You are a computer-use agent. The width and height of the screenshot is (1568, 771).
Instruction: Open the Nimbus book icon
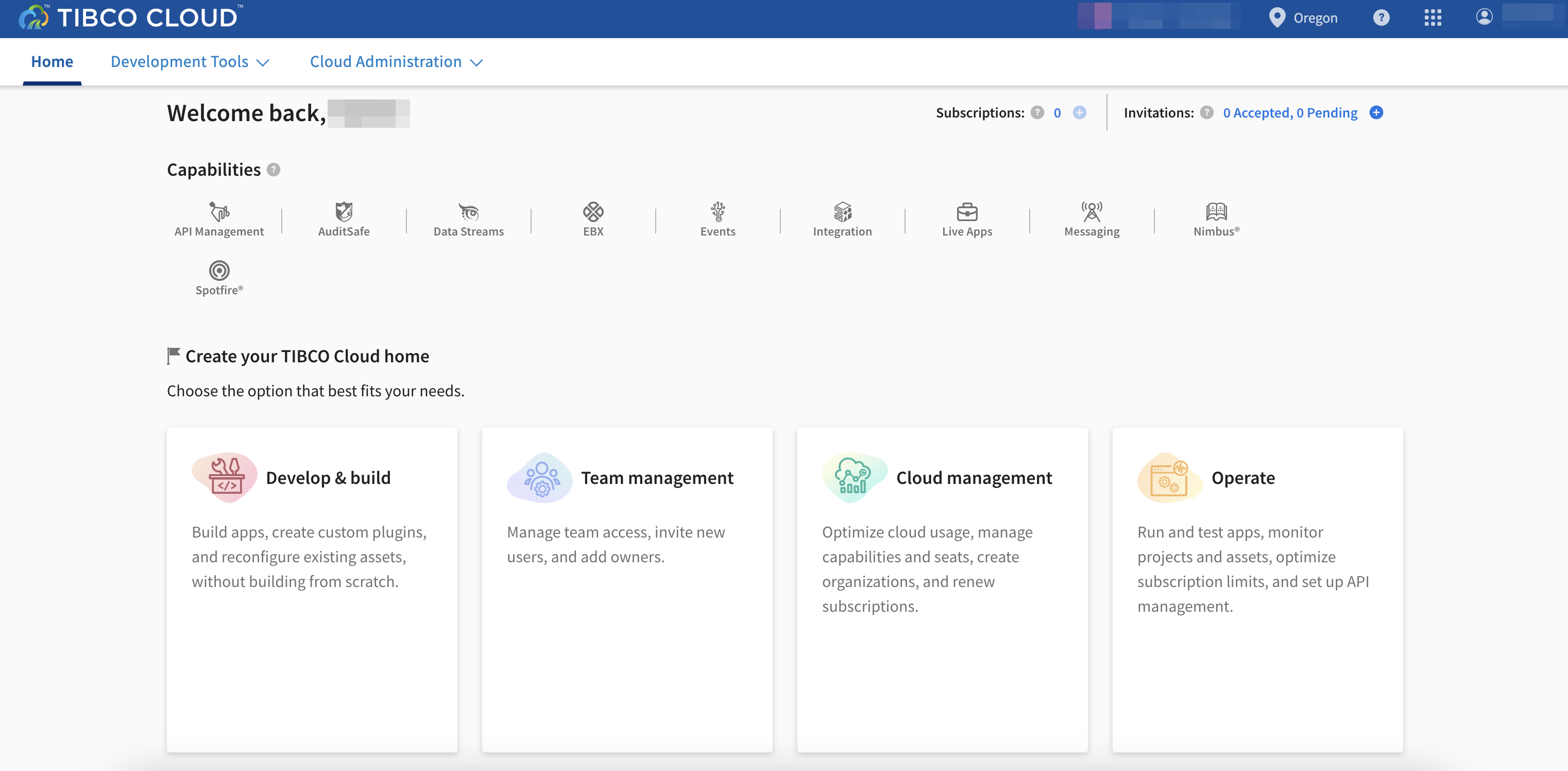point(1216,211)
